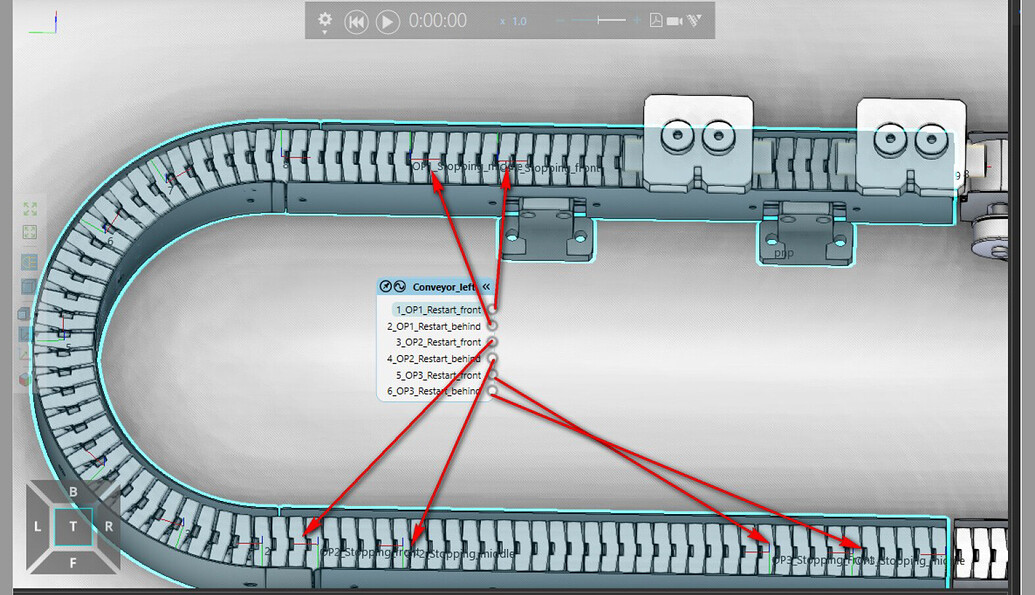Export simulation to PDF

click(655, 20)
